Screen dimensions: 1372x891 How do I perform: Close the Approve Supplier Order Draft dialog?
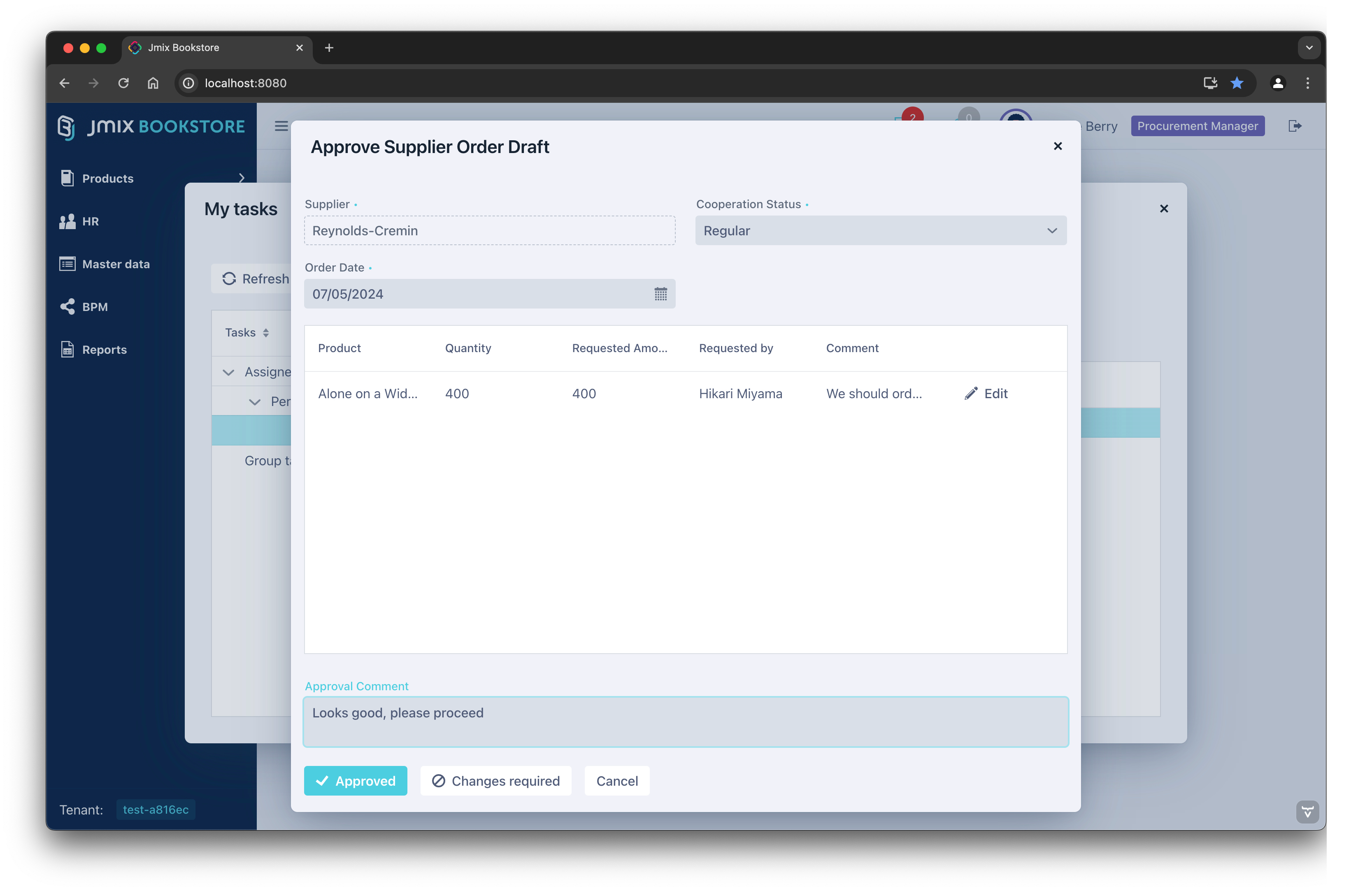coord(1057,146)
